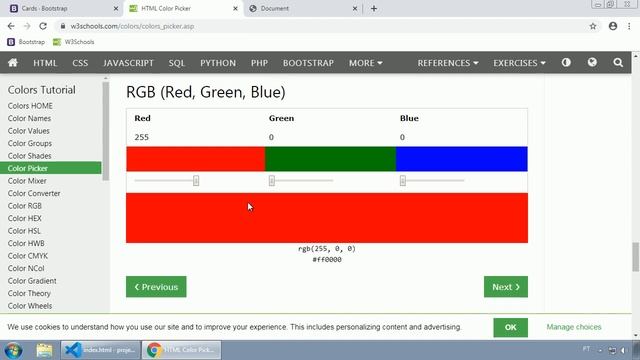Open Color Theory sidebar link
This screenshot has height=360, width=640.
(29, 293)
